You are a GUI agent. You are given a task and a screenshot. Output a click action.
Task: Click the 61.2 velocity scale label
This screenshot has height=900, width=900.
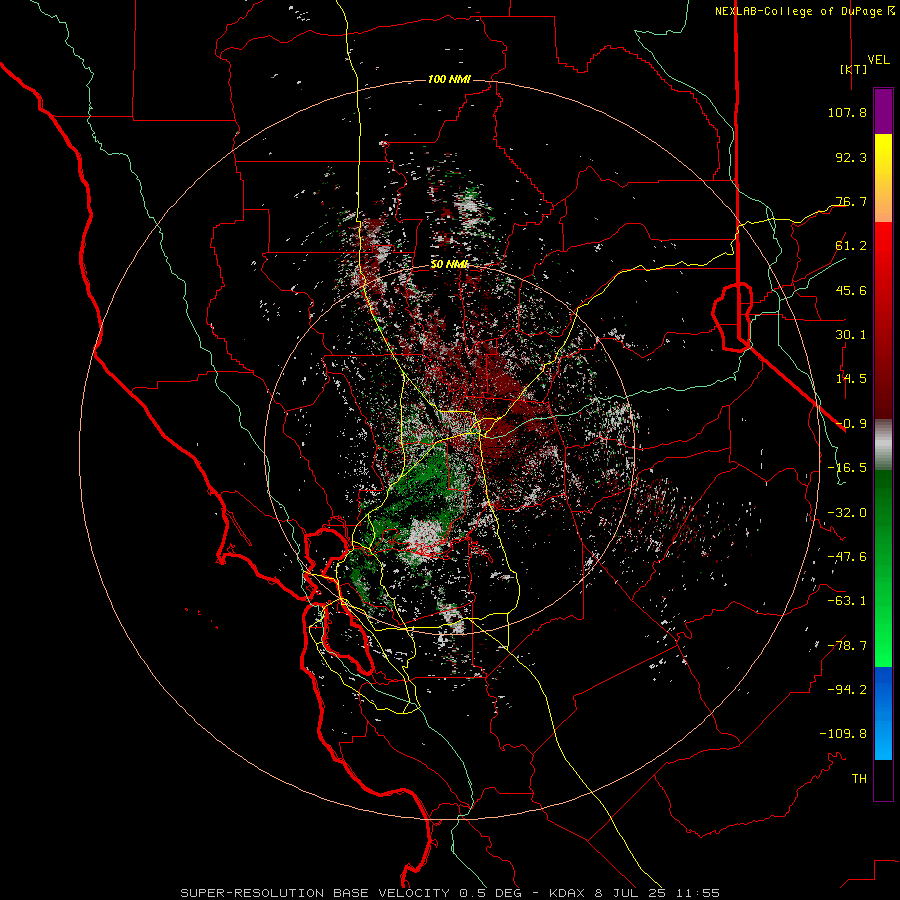pos(851,246)
